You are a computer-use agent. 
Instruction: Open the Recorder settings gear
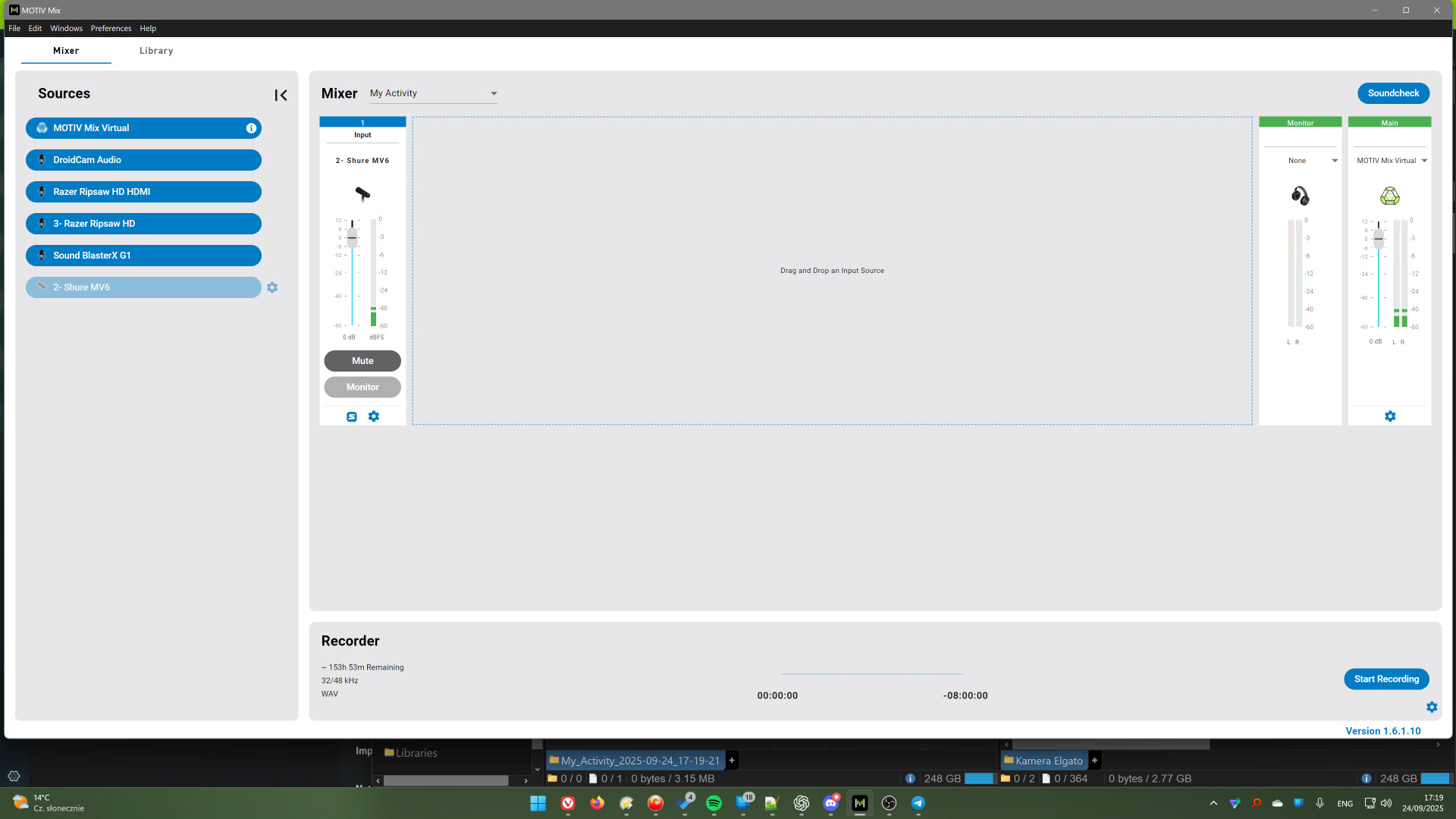click(x=1432, y=707)
